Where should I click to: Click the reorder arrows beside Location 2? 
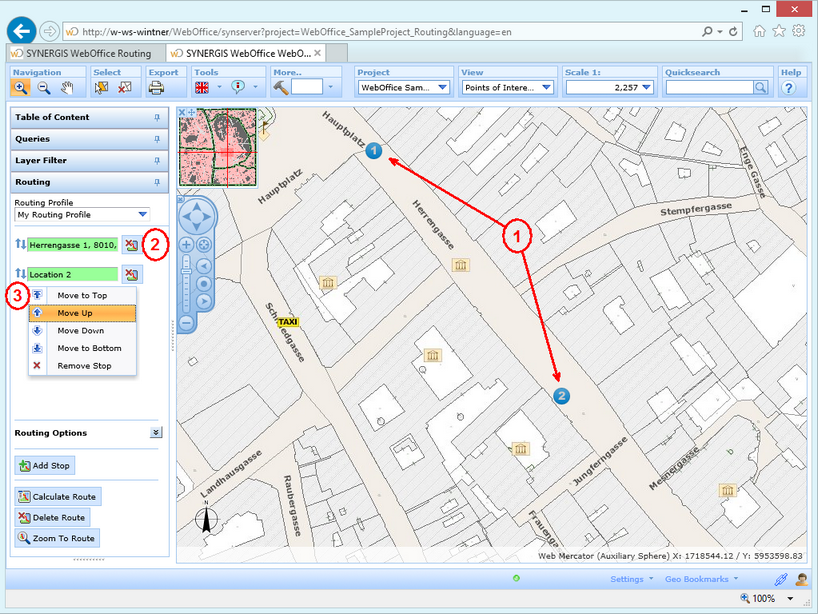(20, 273)
